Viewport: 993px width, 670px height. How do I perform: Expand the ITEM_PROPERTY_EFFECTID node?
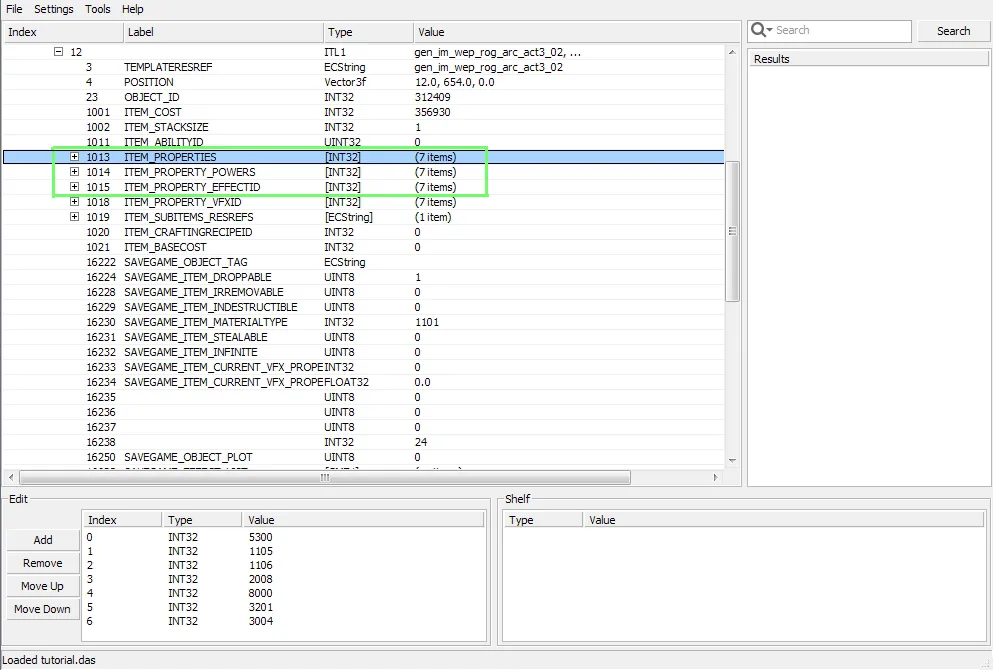(74, 187)
